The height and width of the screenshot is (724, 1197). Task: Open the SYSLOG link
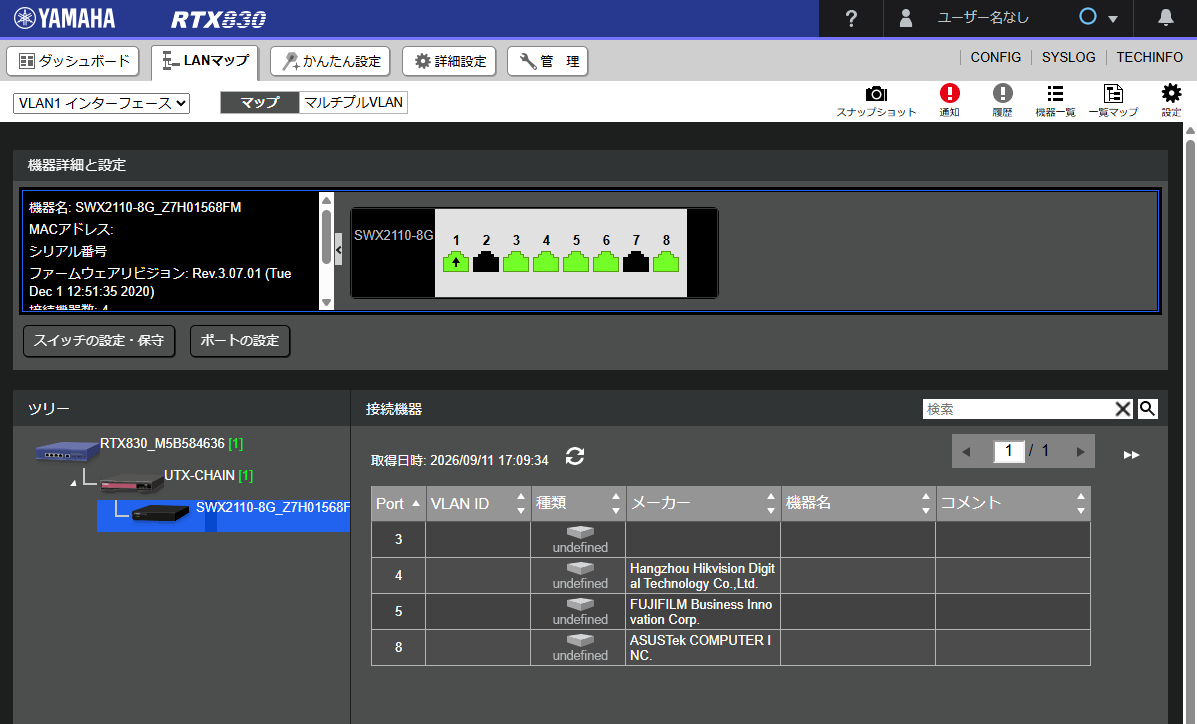click(x=1069, y=57)
